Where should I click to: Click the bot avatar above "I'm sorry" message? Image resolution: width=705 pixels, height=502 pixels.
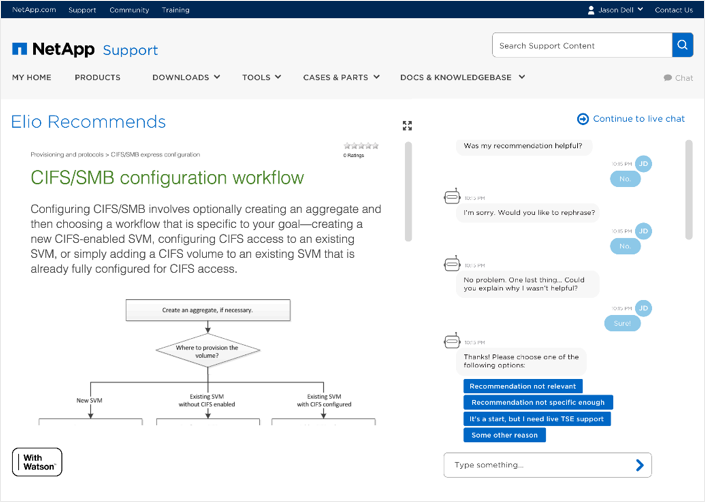tap(452, 196)
